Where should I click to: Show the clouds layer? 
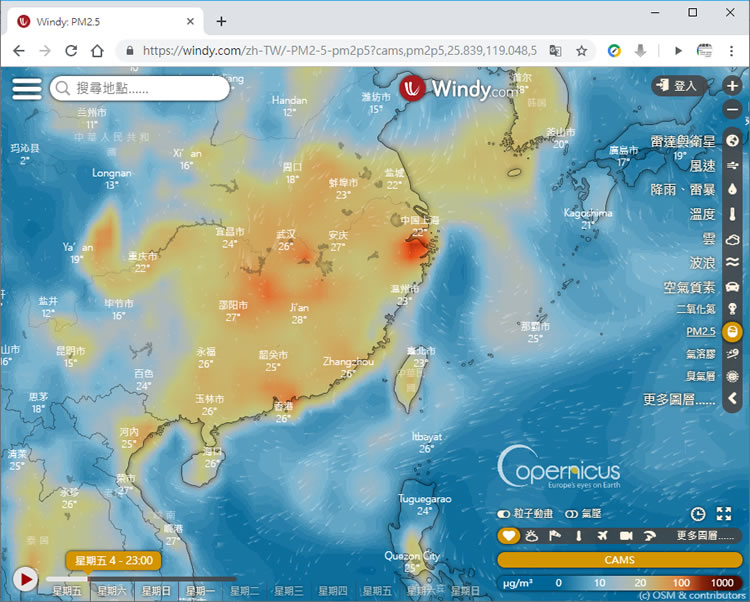(733, 239)
